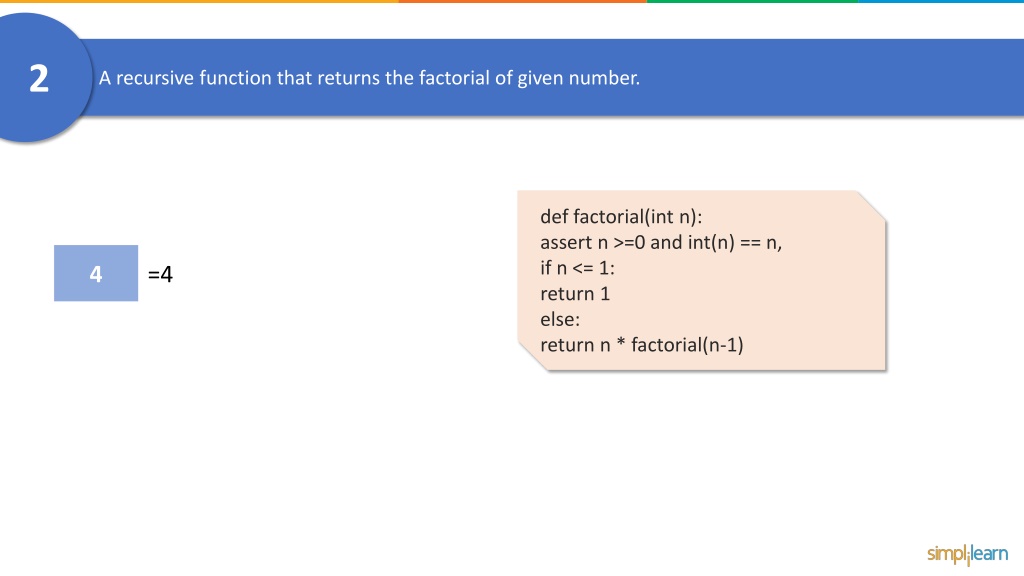
Task: Click the 'def factorial(int n):' line
Action: click(621, 217)
